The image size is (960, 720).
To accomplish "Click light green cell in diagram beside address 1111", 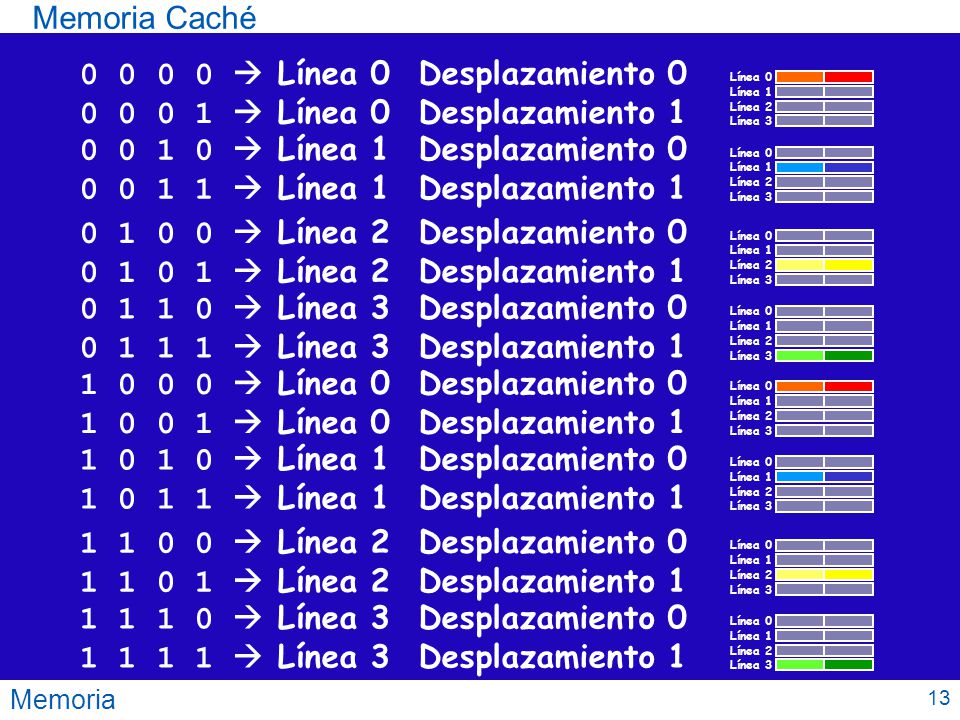I will coord(800,665).
